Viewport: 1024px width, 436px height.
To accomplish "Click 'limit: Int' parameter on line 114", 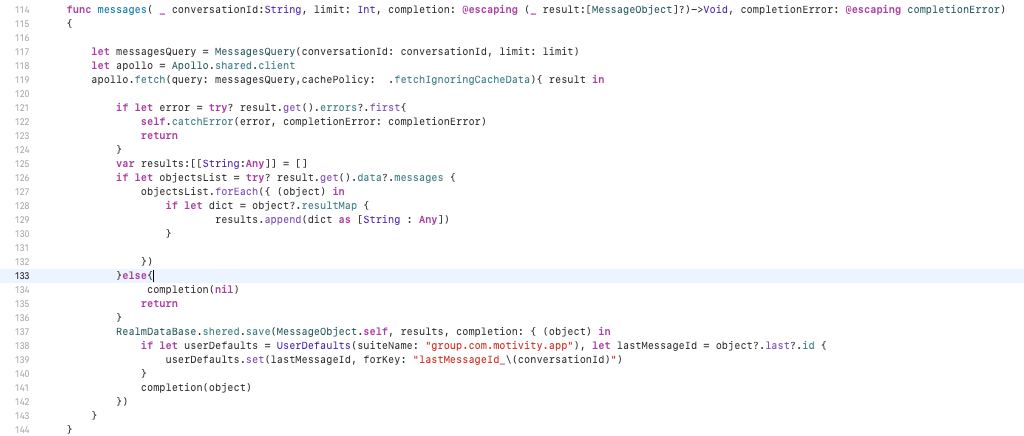I will click(344, 10).
